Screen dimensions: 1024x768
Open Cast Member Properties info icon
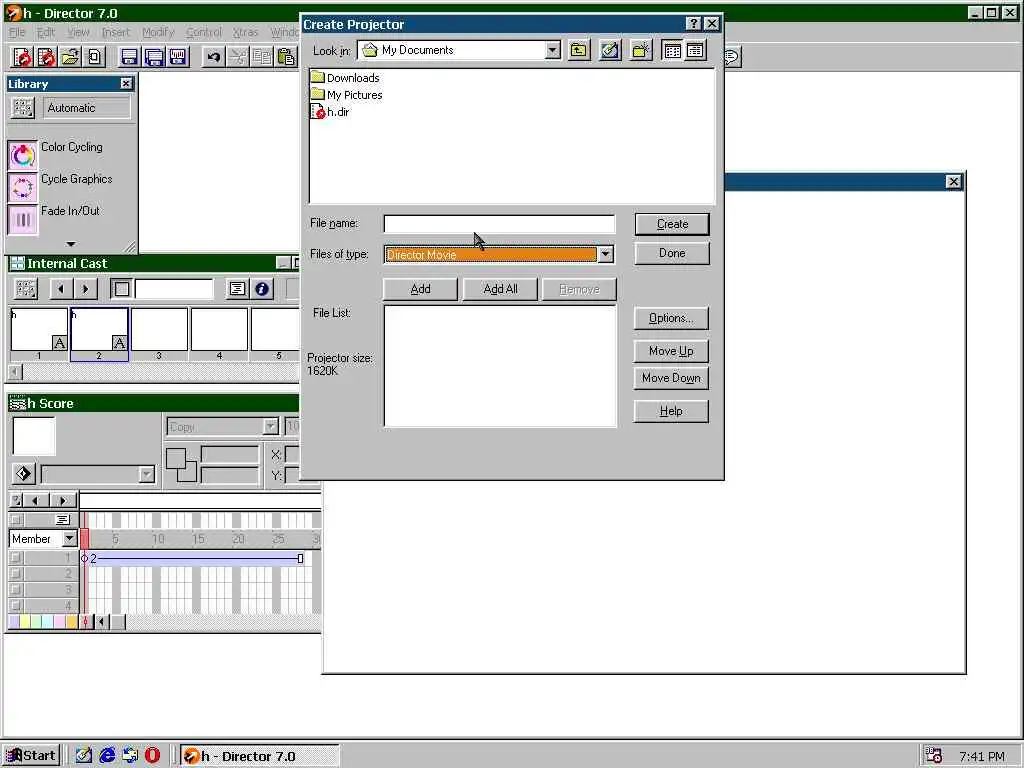coord(262,289)
